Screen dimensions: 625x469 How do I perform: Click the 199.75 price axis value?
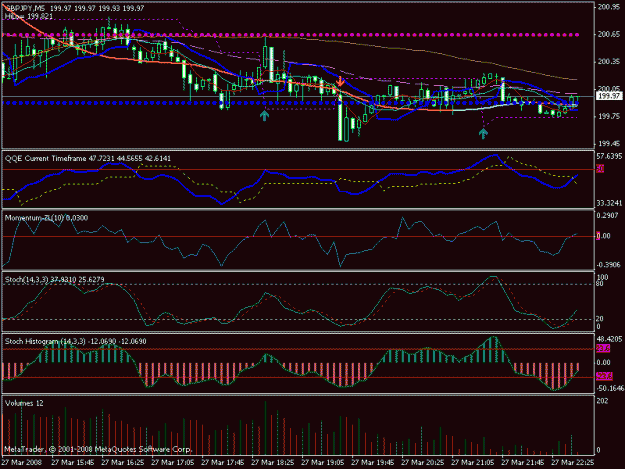pyautogui.click(x=609, y=116)
